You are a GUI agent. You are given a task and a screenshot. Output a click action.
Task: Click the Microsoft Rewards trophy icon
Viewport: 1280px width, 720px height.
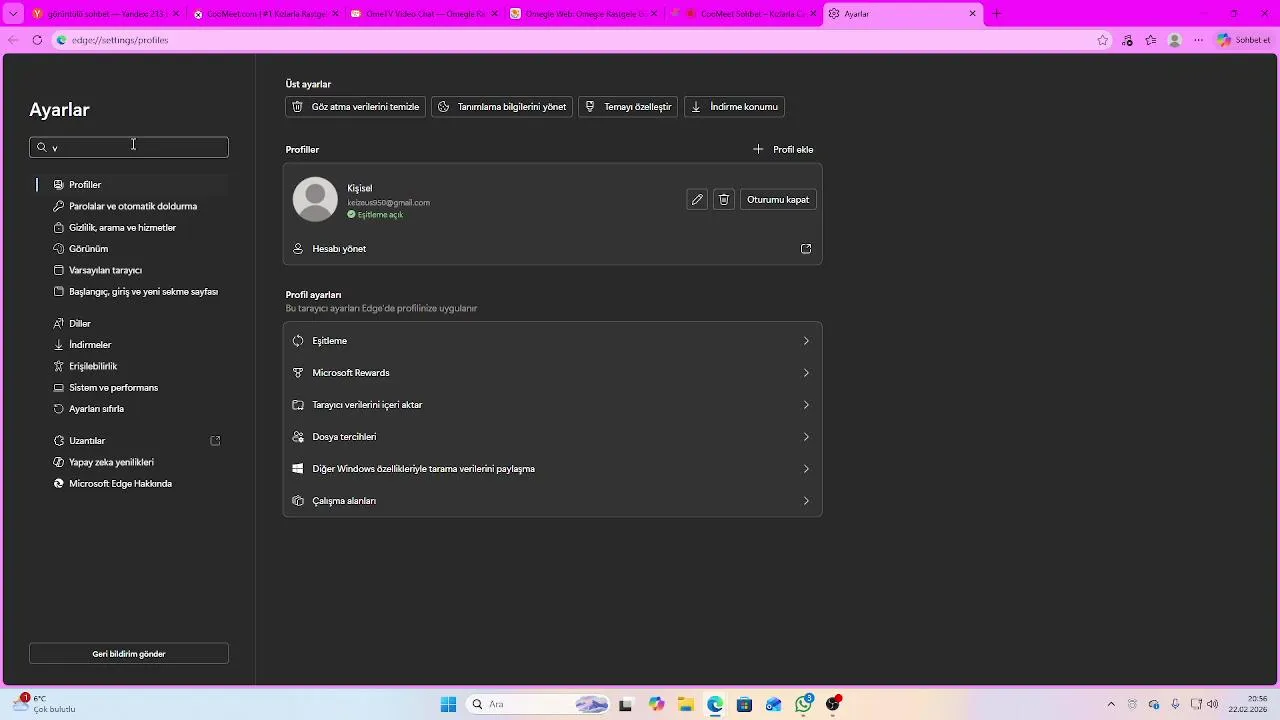click(298, 373)
